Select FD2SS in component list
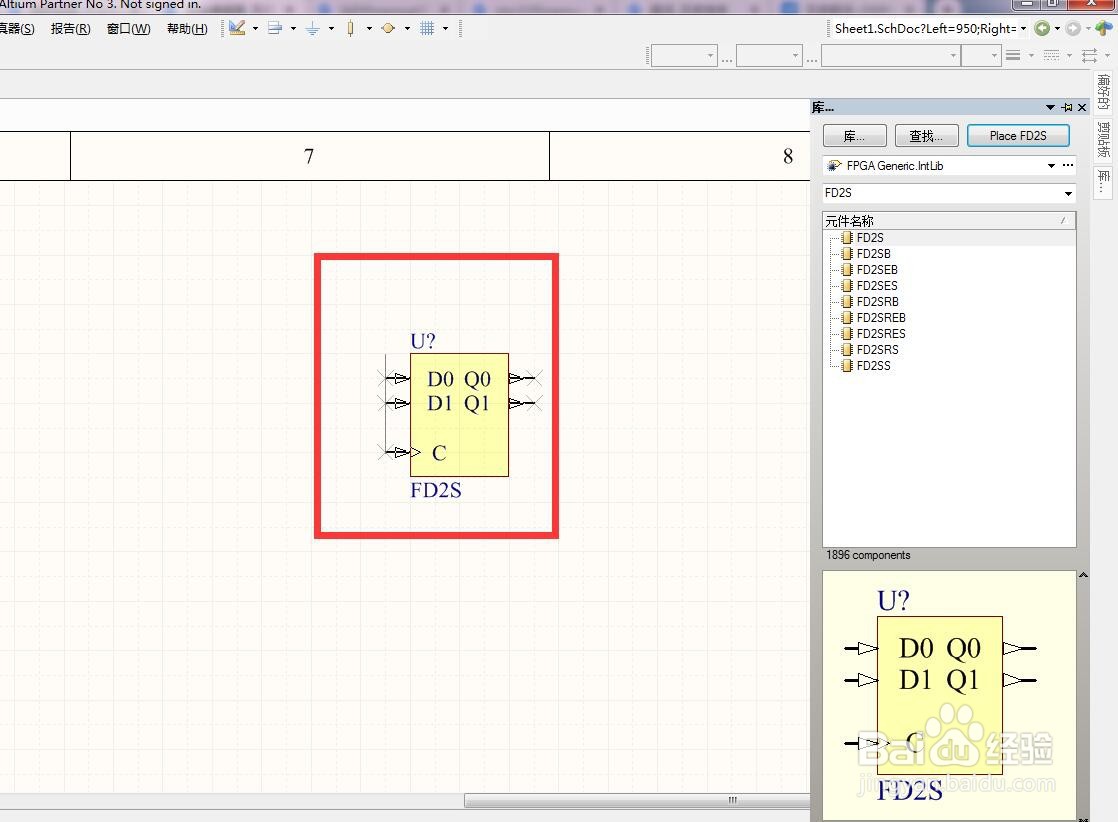Image resolution: width=1118 pixels, height=822 pixels. 873,366
